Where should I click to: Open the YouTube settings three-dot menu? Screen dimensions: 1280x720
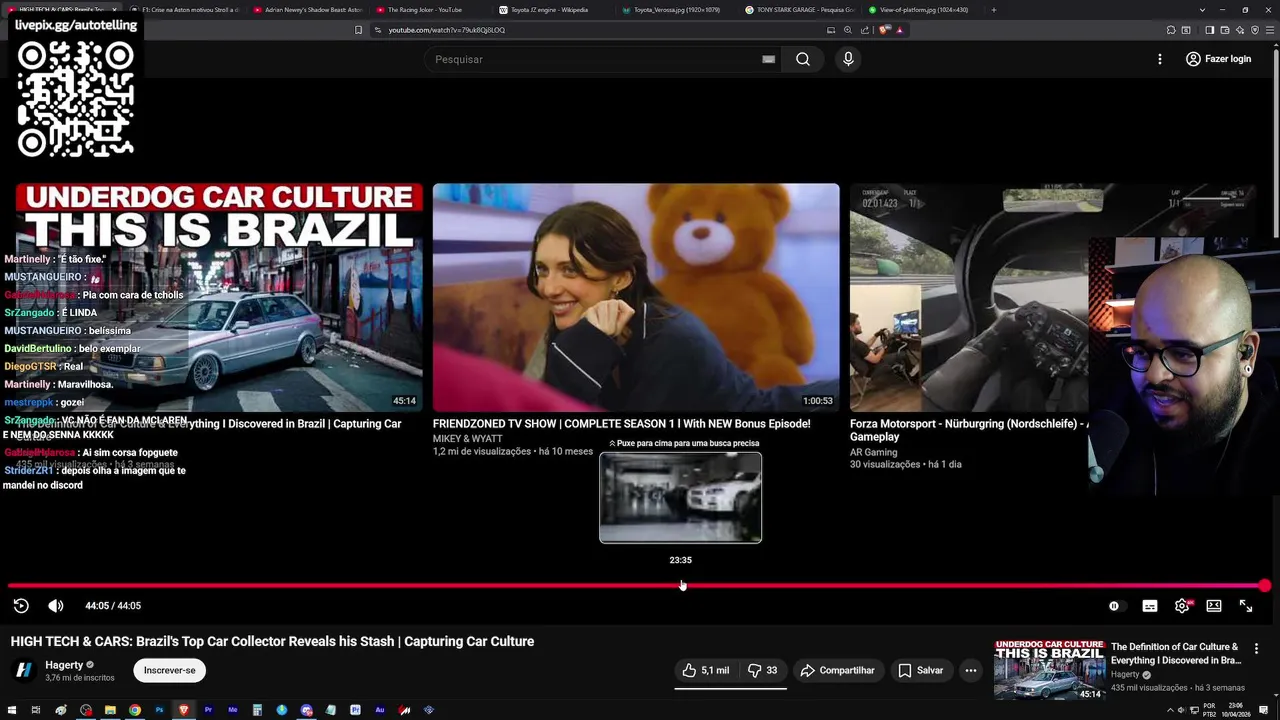click(1160, 59)
